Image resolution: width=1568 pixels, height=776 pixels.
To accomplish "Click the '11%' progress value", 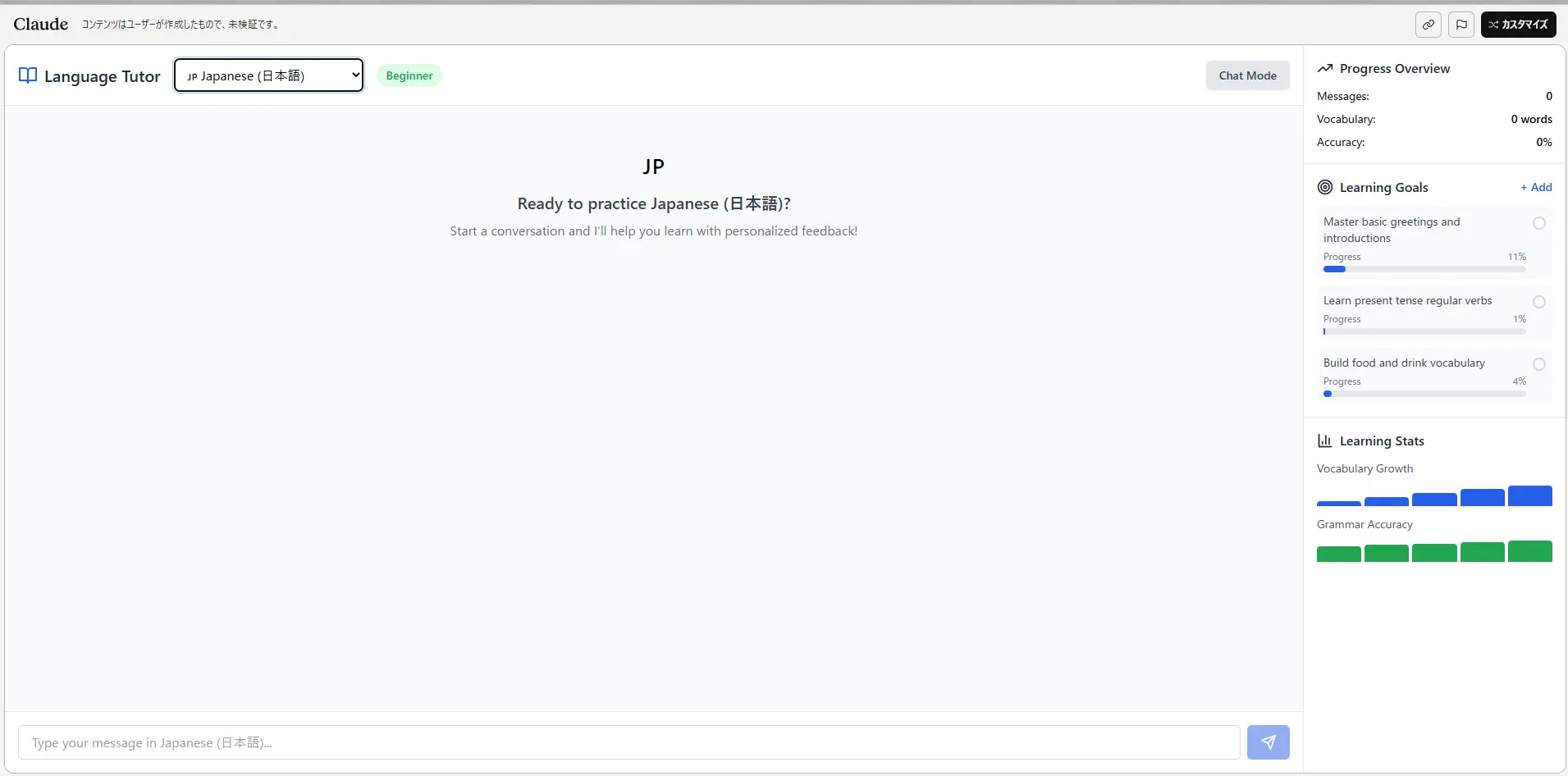I will (x=1516, y=257).
